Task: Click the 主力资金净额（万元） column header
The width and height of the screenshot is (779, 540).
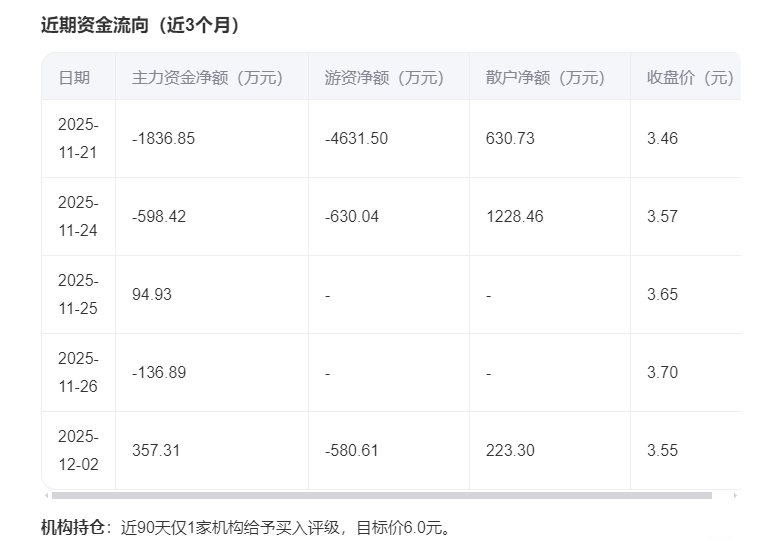Action: tap(207, 77)
